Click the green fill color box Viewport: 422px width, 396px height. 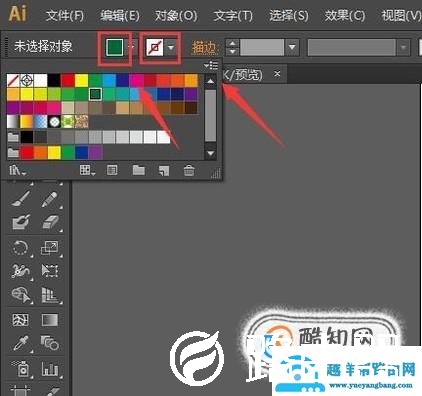point(114,47)
